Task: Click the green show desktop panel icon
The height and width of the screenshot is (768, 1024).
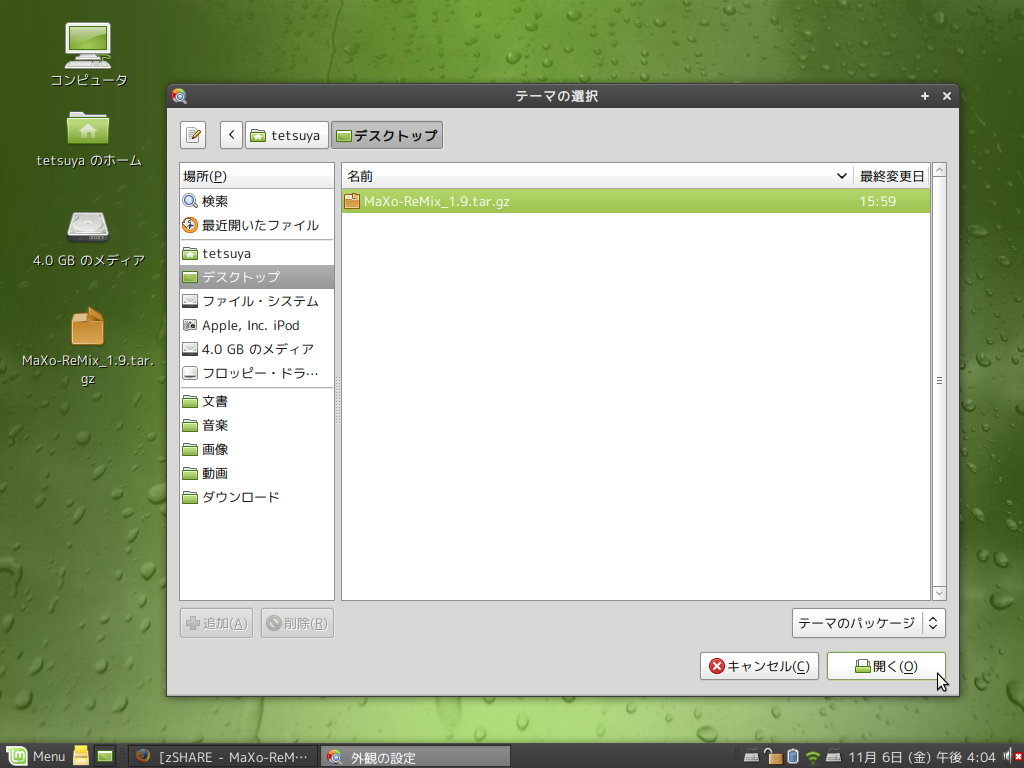Action: (105, 756)
